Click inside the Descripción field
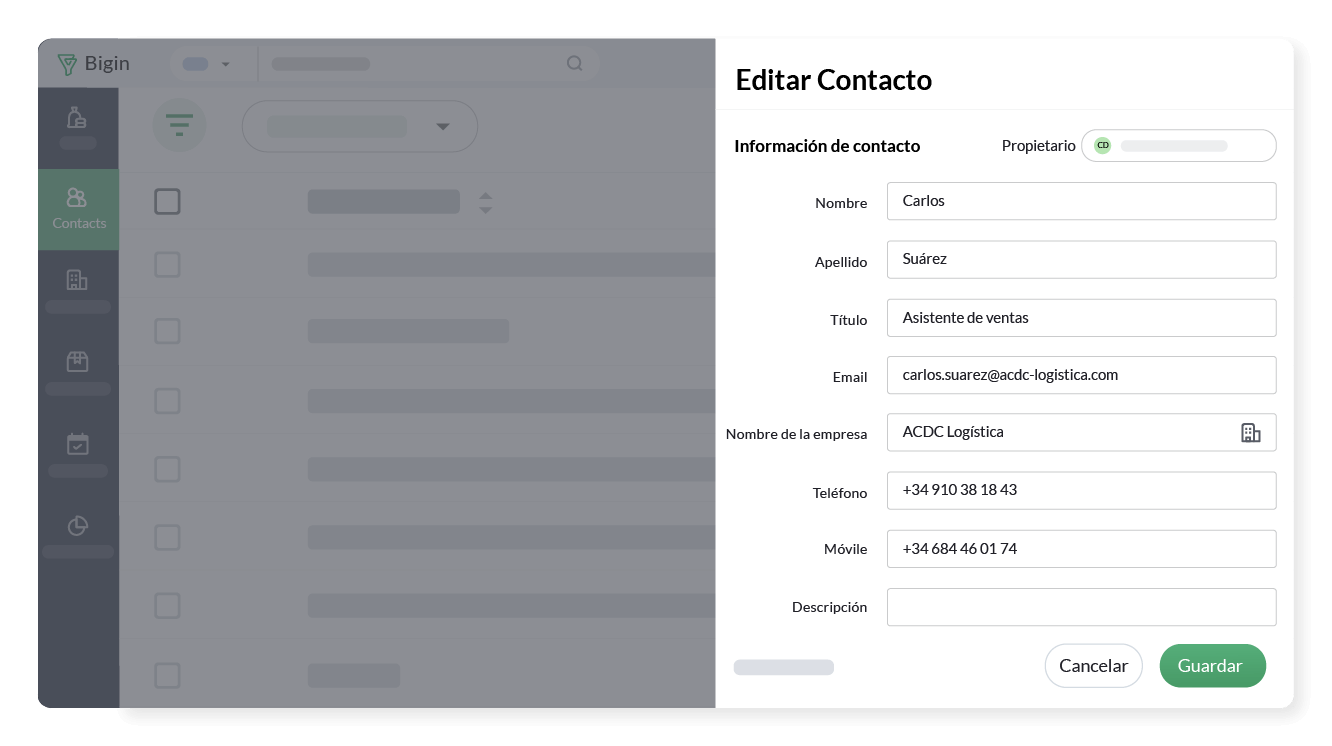The height and width of the screenshot is (746, 1332). (x=1081, y=607)
